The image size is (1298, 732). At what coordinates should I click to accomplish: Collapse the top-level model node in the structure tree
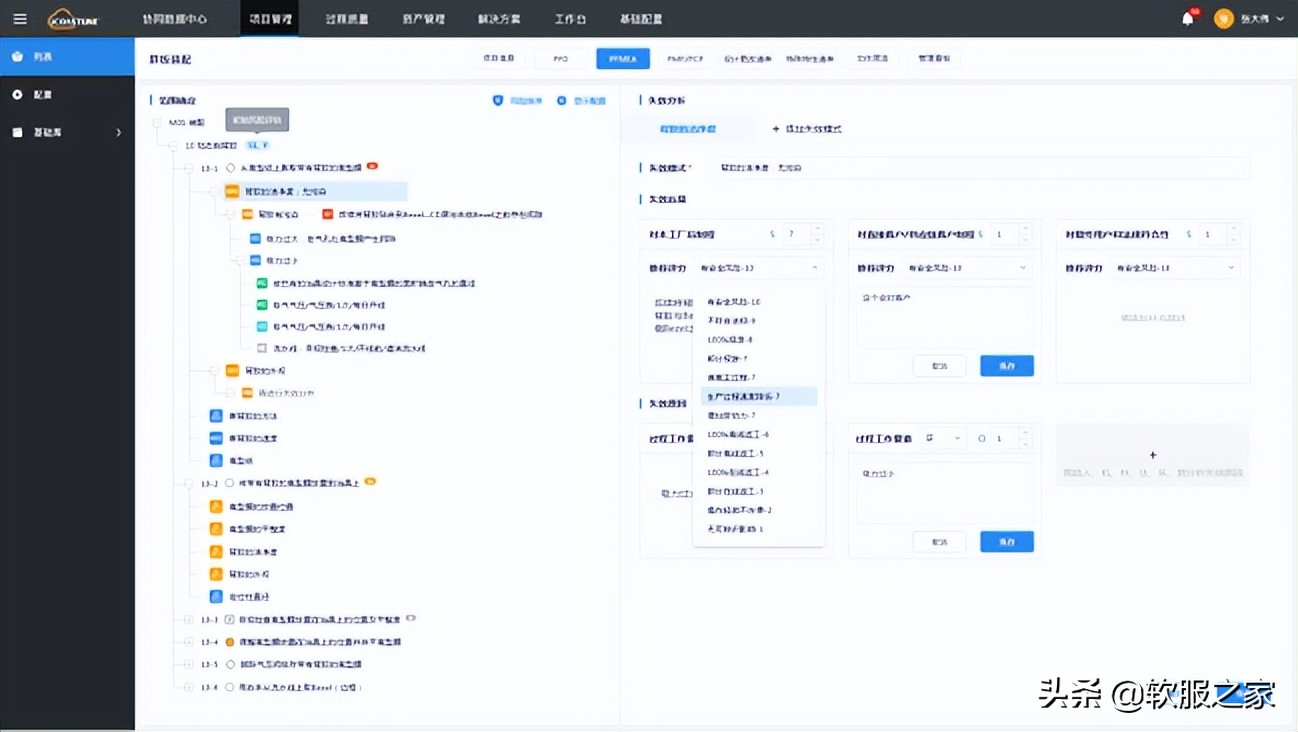tap(157, 121)
